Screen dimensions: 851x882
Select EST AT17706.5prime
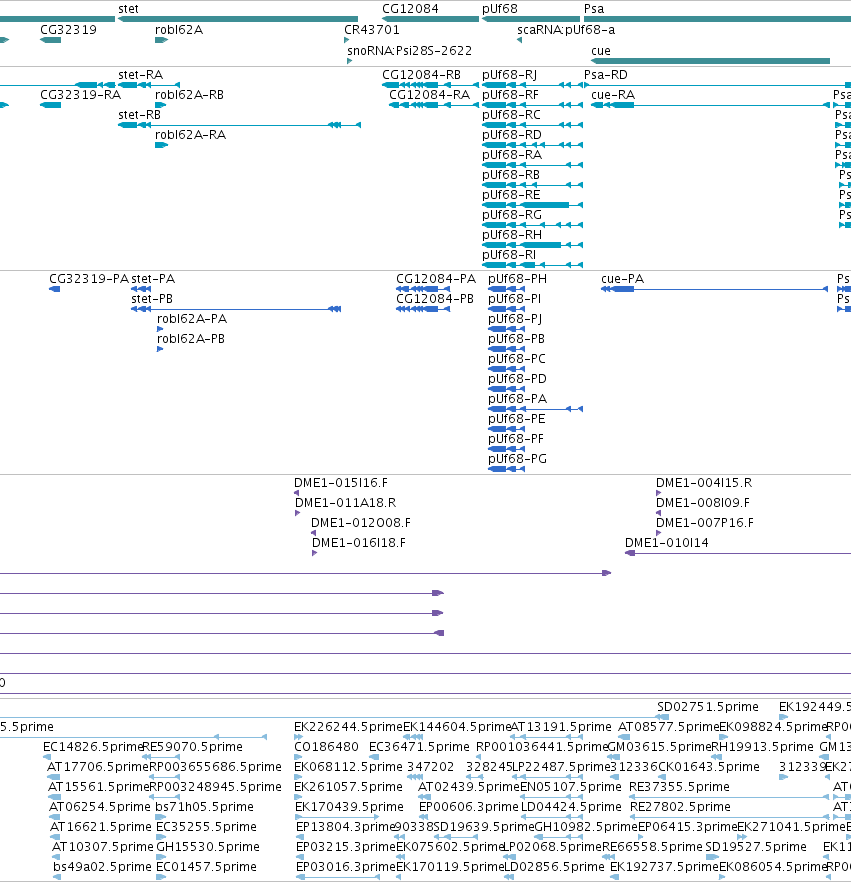coord(98,767)
